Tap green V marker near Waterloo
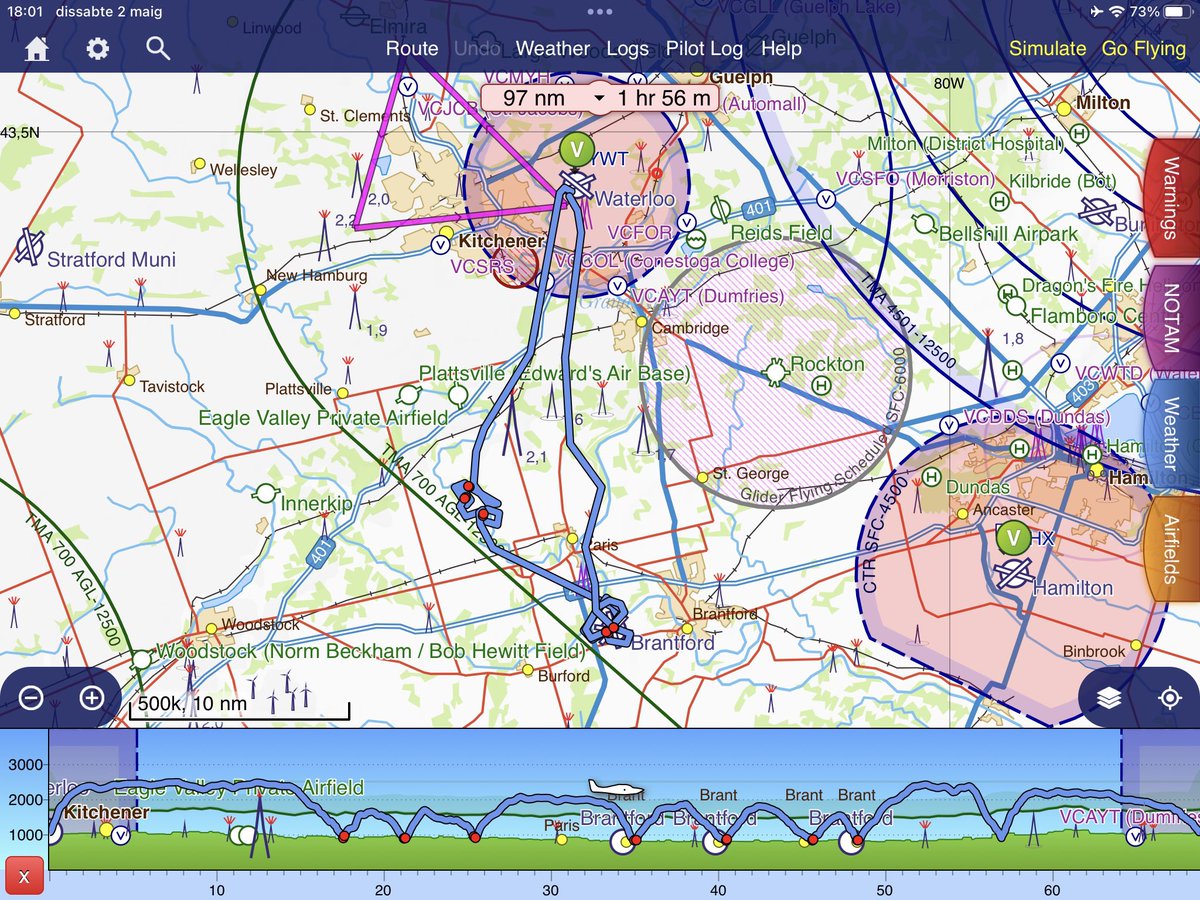This screenshot has width=1200, height=900. pos(575,149)
